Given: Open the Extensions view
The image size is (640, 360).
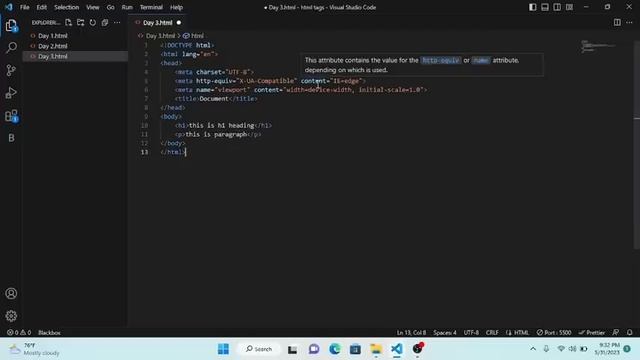Looking at the screenshot, I should pos(11,116).
